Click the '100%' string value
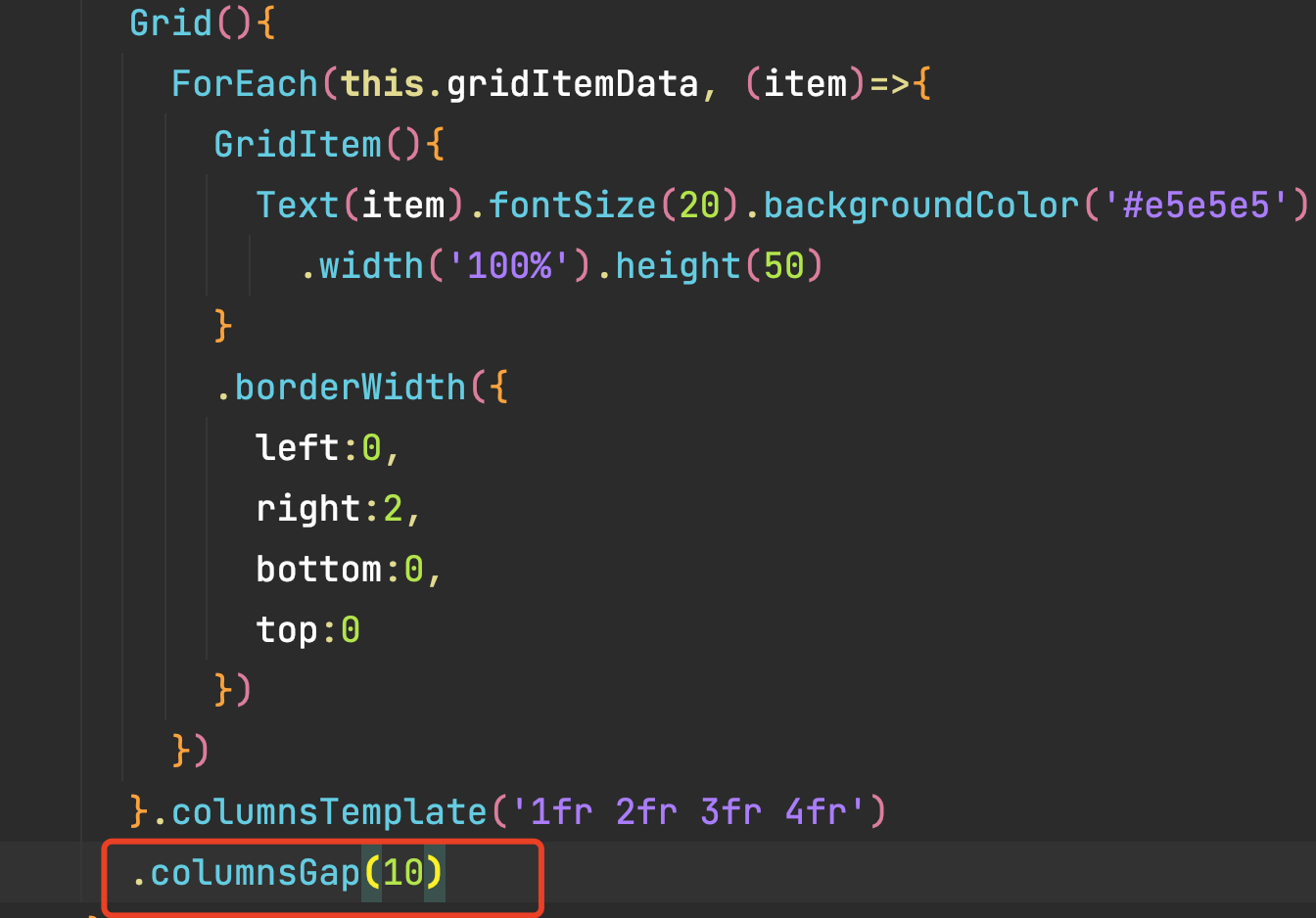The width and height of the screenshot is (1316, 918). click(509, 265)
